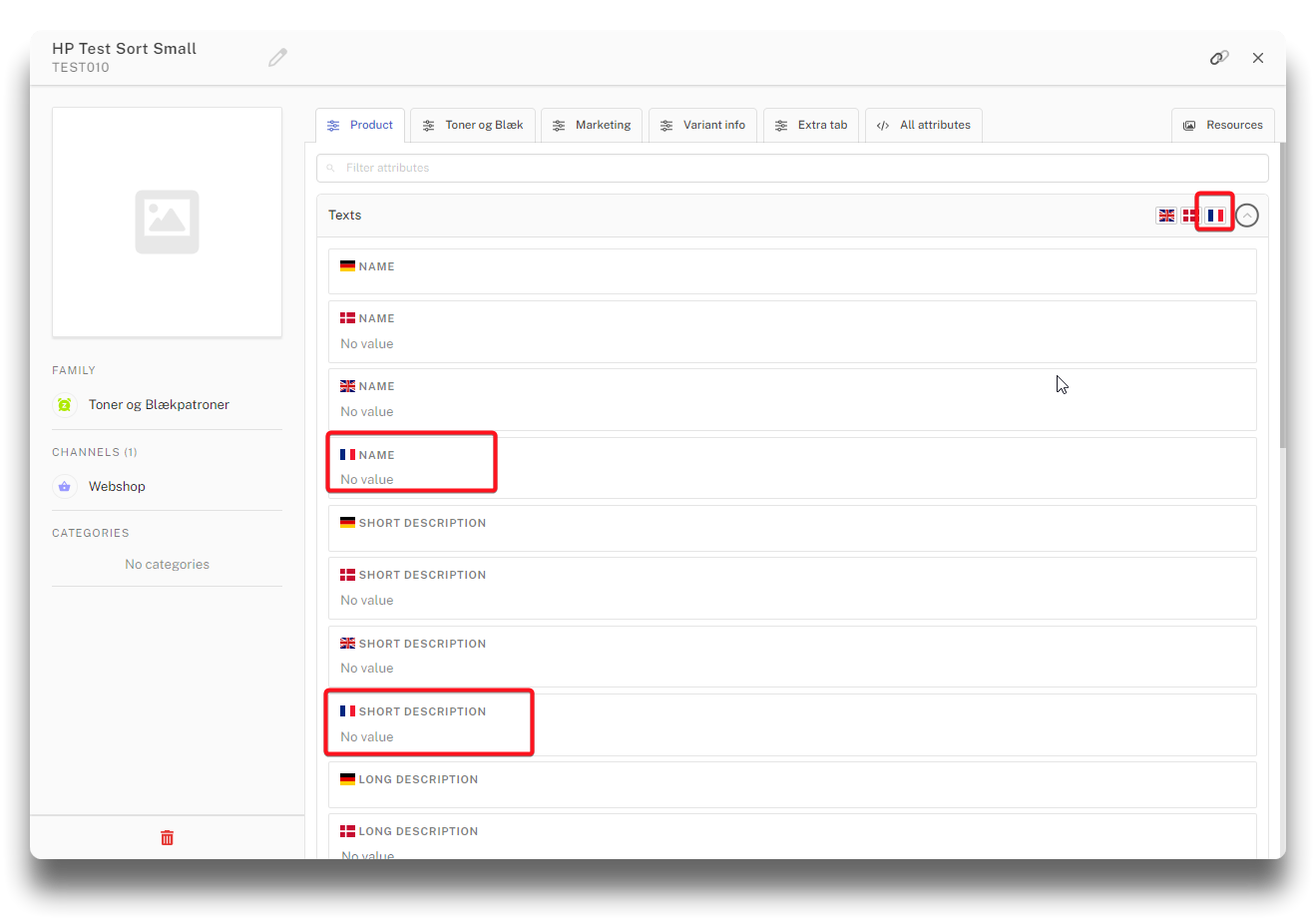This screenshot has width=1316, height=921.
Task: Edit the French SHORT DESCRIPTION field
Action: pos(792,724)
